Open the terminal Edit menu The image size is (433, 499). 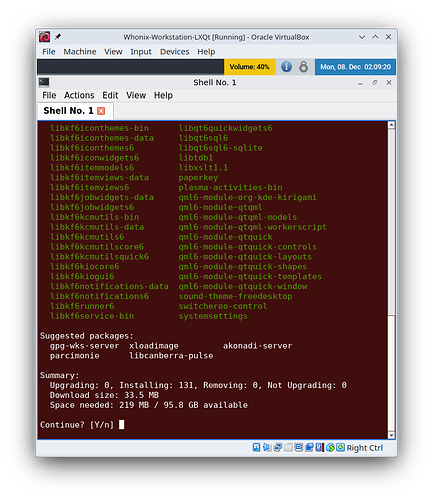click(x=110, y=95)
